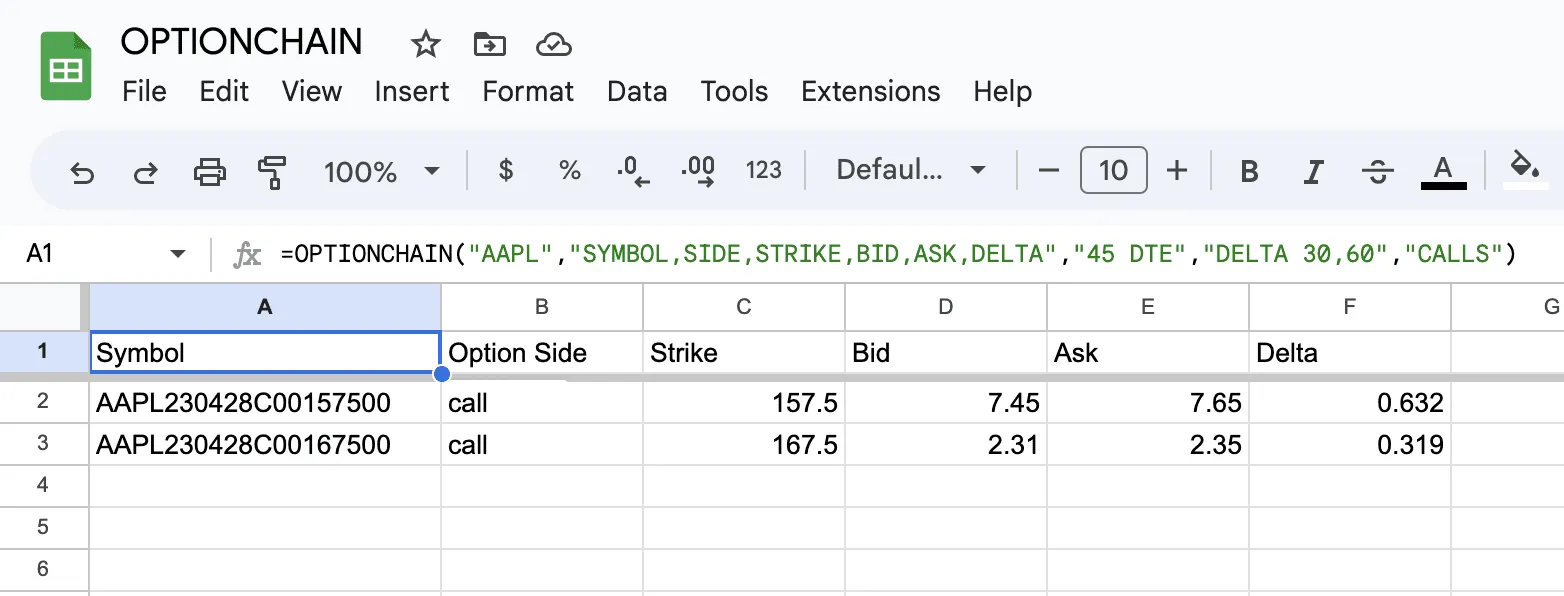Open the View menu
The width and height of the screenshot is (1564, 596).
click(312, 92)
